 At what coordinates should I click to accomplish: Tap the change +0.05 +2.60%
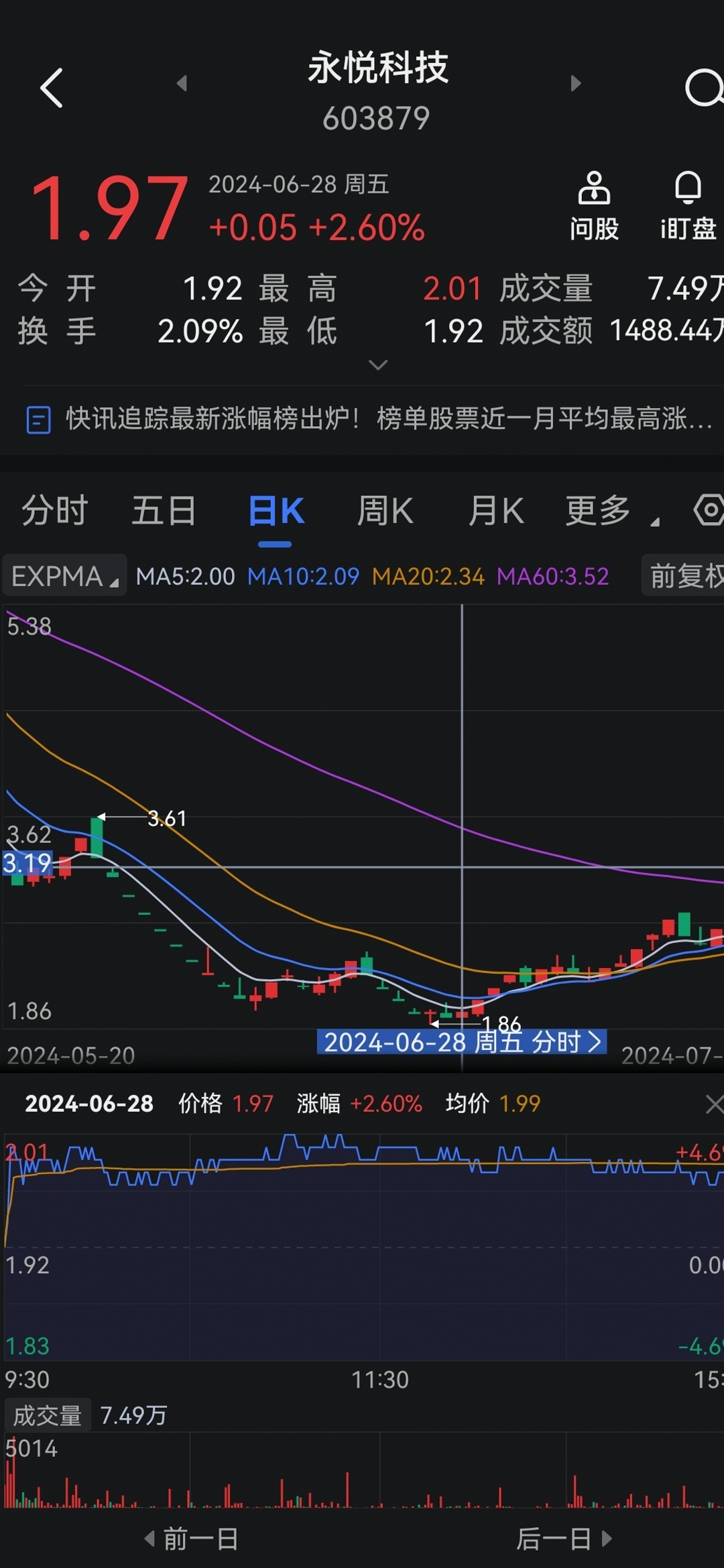[316, 228]
